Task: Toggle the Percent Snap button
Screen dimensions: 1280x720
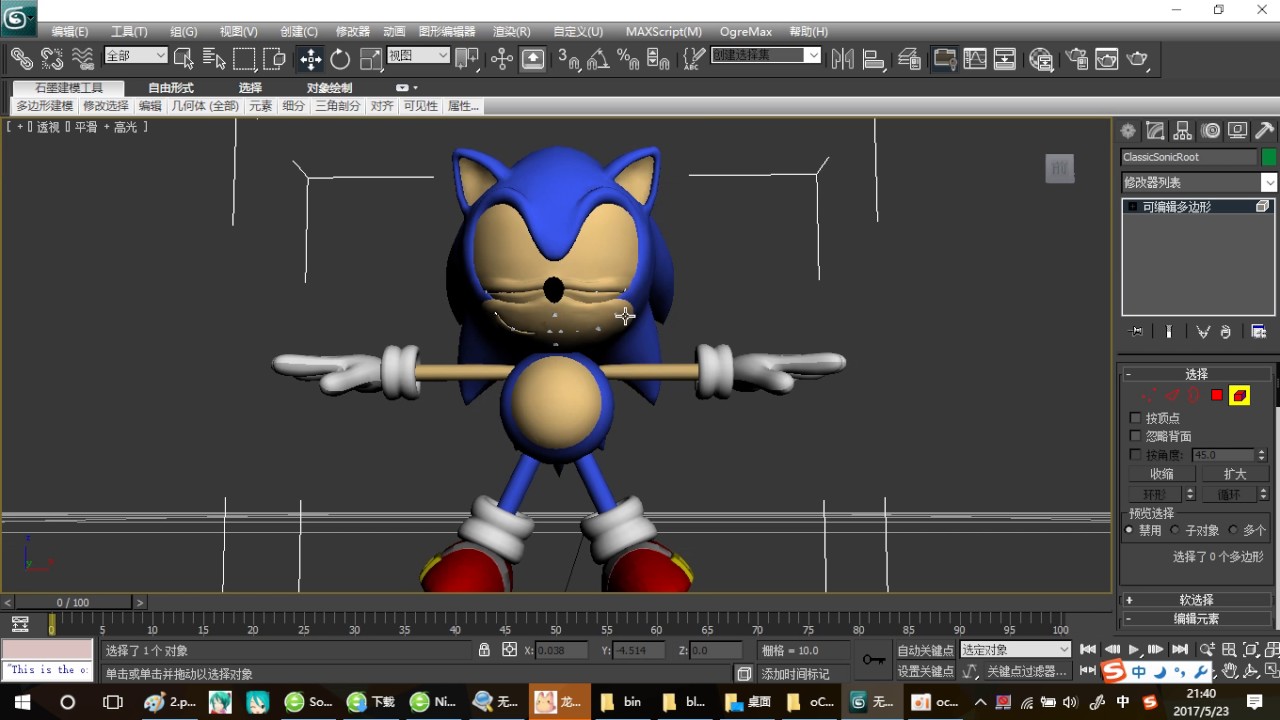Action: tap(628, 58)
